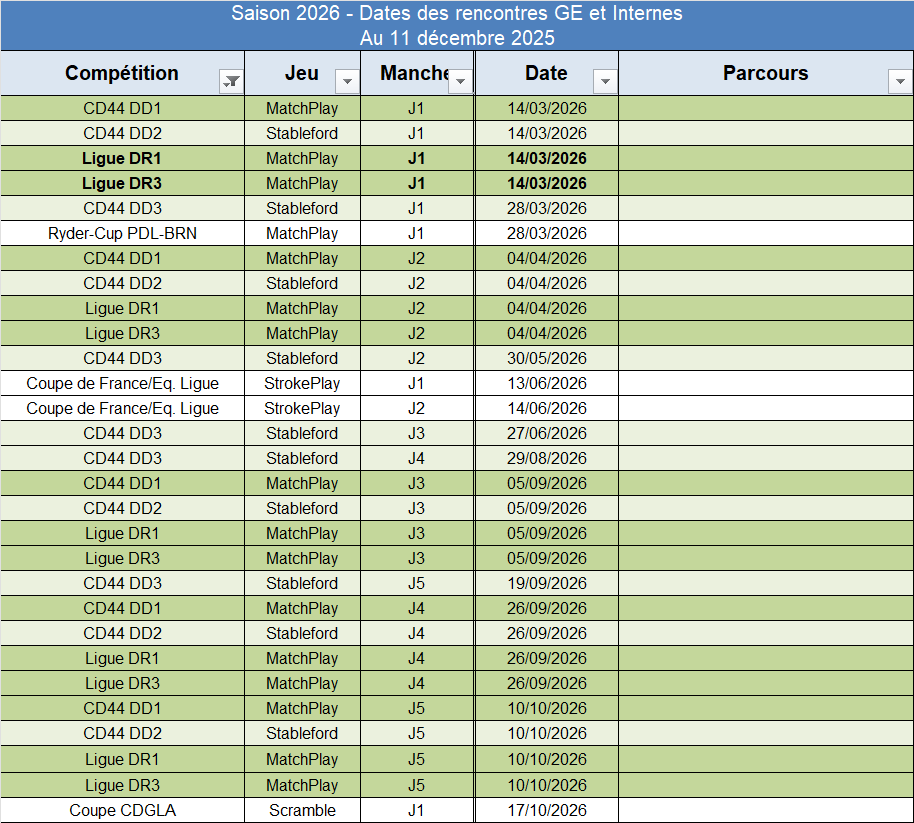Click the 19/09/2026 date cell
This screenshot has width=914, height=823.
coord(546,583)
